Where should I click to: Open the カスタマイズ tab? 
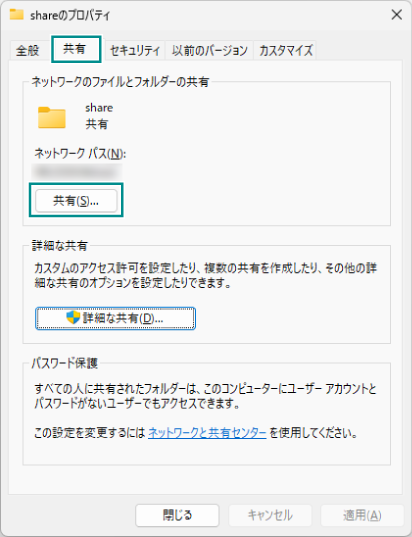pyautogui.click(x=286, y=51)
